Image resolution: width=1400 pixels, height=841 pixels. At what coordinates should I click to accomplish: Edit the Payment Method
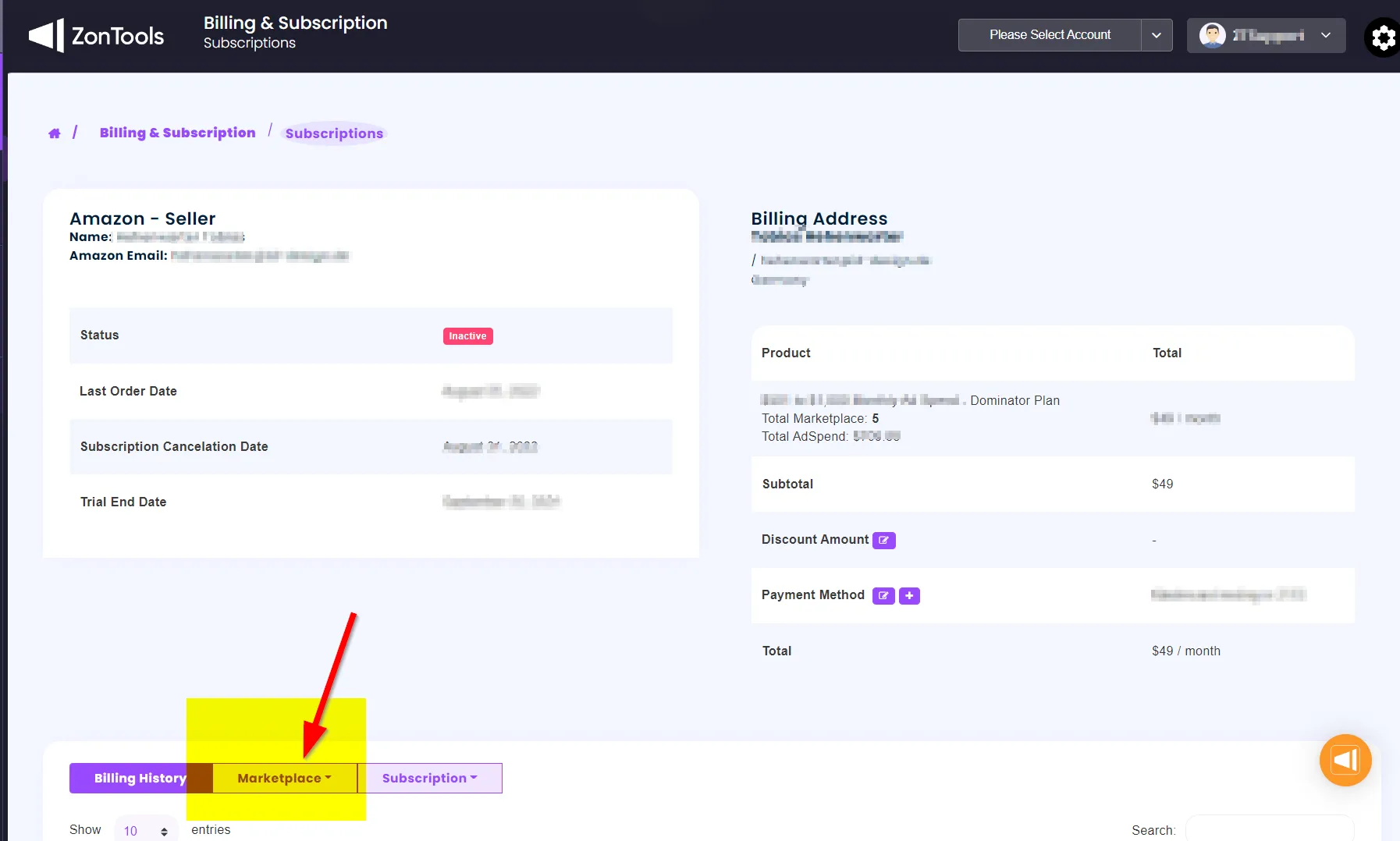point(883,595)
